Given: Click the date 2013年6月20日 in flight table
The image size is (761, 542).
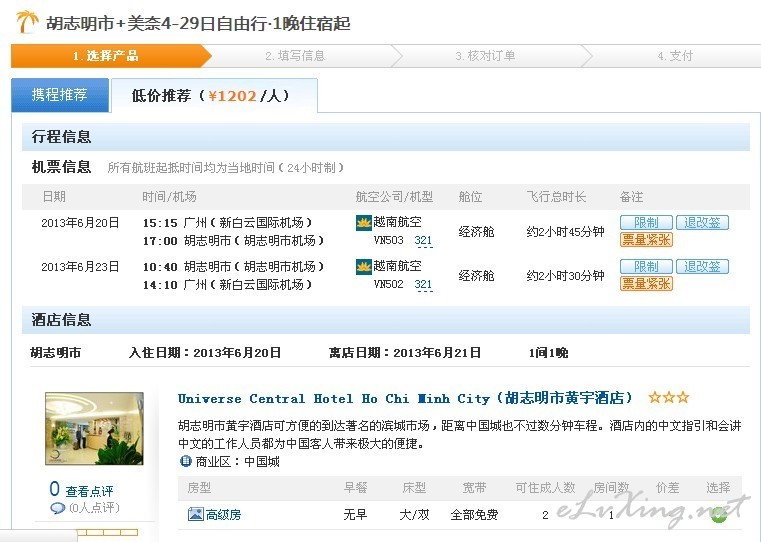Looking at the screenshot, I should click(x=80, y=223).
